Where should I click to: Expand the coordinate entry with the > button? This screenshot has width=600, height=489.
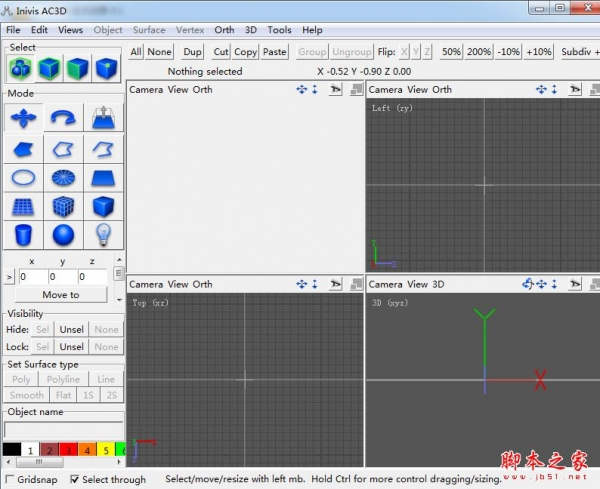[10, 277]
